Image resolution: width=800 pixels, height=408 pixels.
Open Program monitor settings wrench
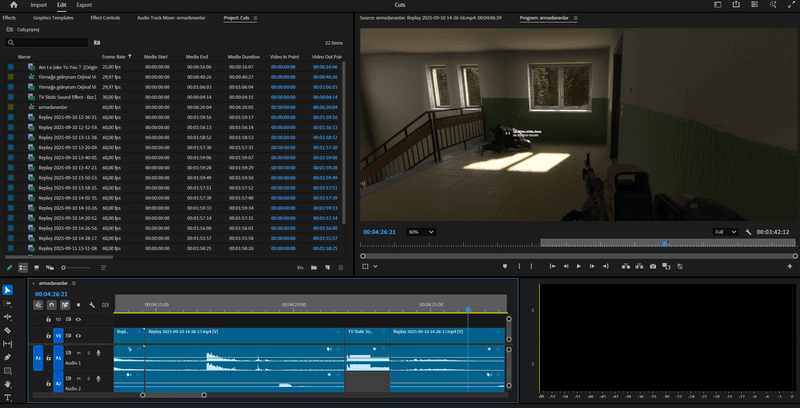(748, 232)
